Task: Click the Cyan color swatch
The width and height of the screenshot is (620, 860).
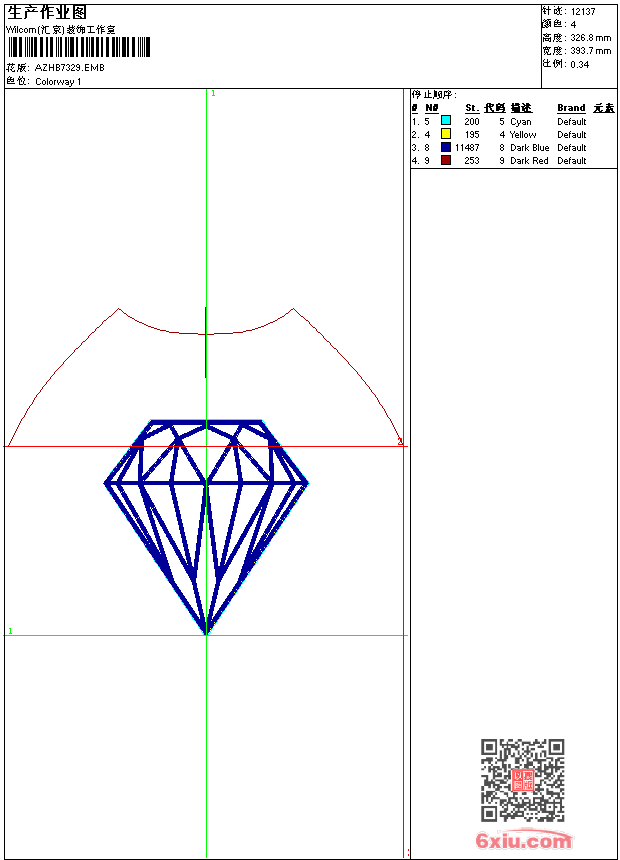Action: pos(446,121)
